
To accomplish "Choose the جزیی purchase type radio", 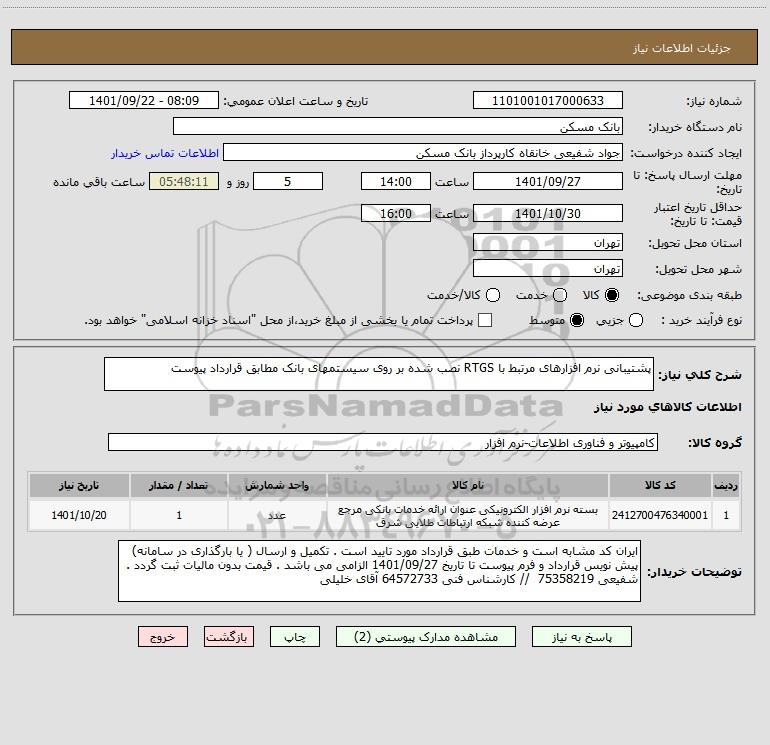I will click(x=635, y=320).
